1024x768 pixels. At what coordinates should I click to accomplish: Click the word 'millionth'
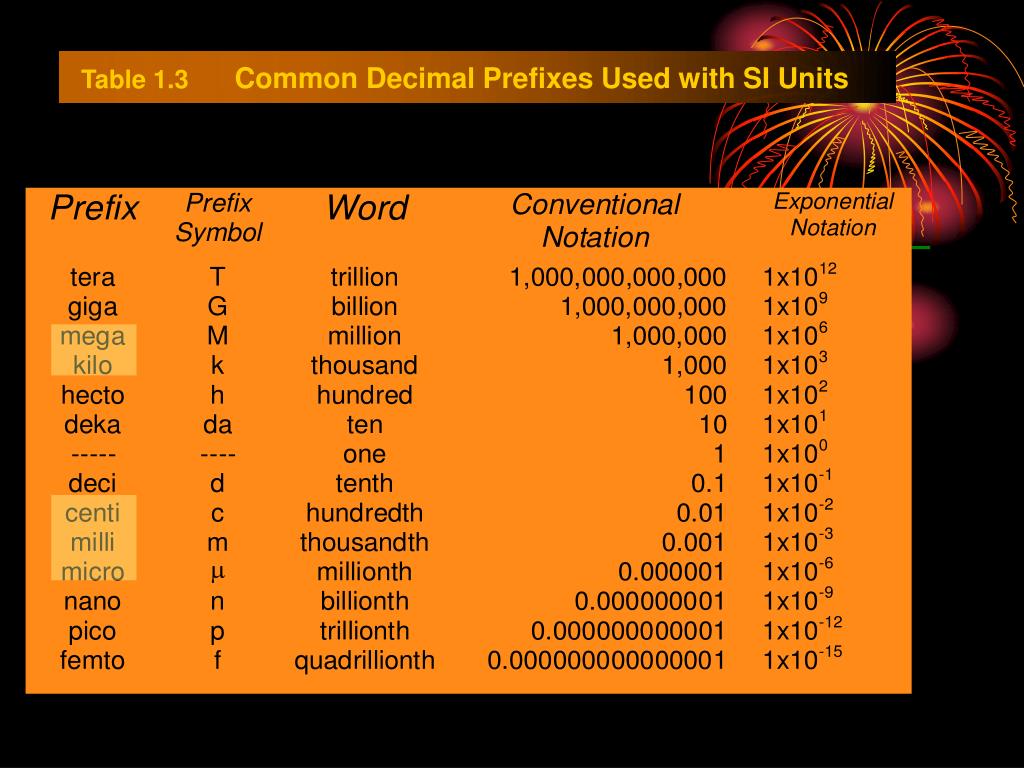[364, 572]
